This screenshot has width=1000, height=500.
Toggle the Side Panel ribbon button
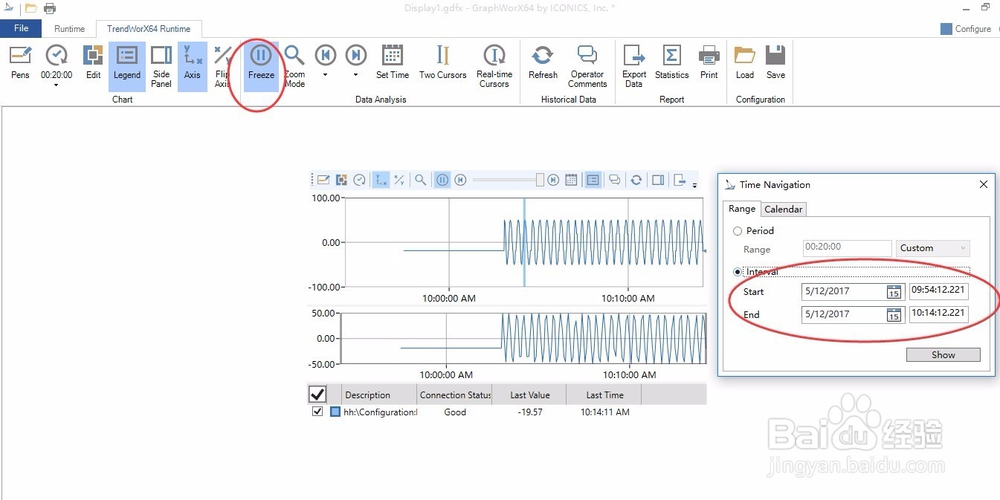(x=161, y=66)
